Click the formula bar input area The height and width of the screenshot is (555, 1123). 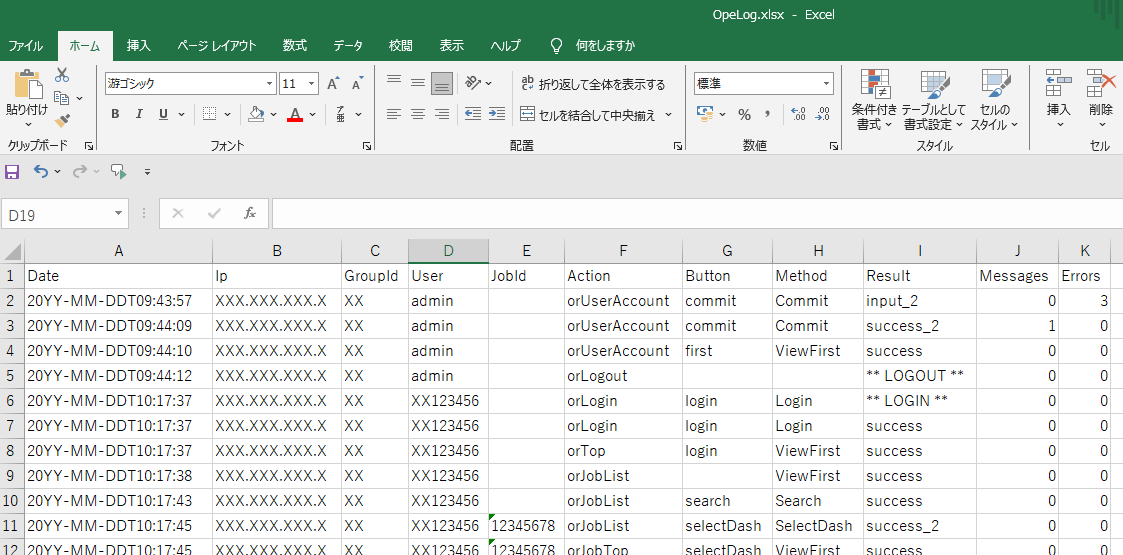pos(697,214)
